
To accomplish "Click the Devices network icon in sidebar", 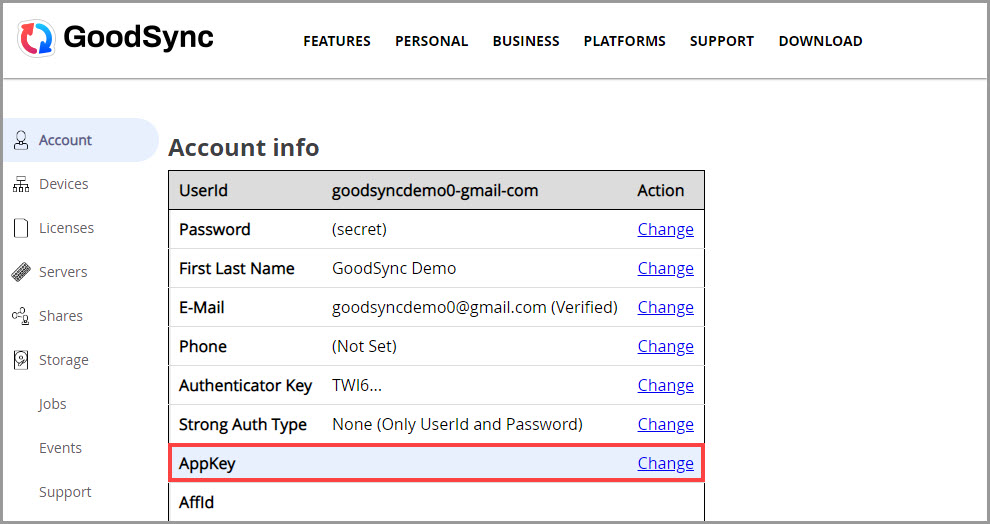I will pyautogui.click(x=21, y=184).
